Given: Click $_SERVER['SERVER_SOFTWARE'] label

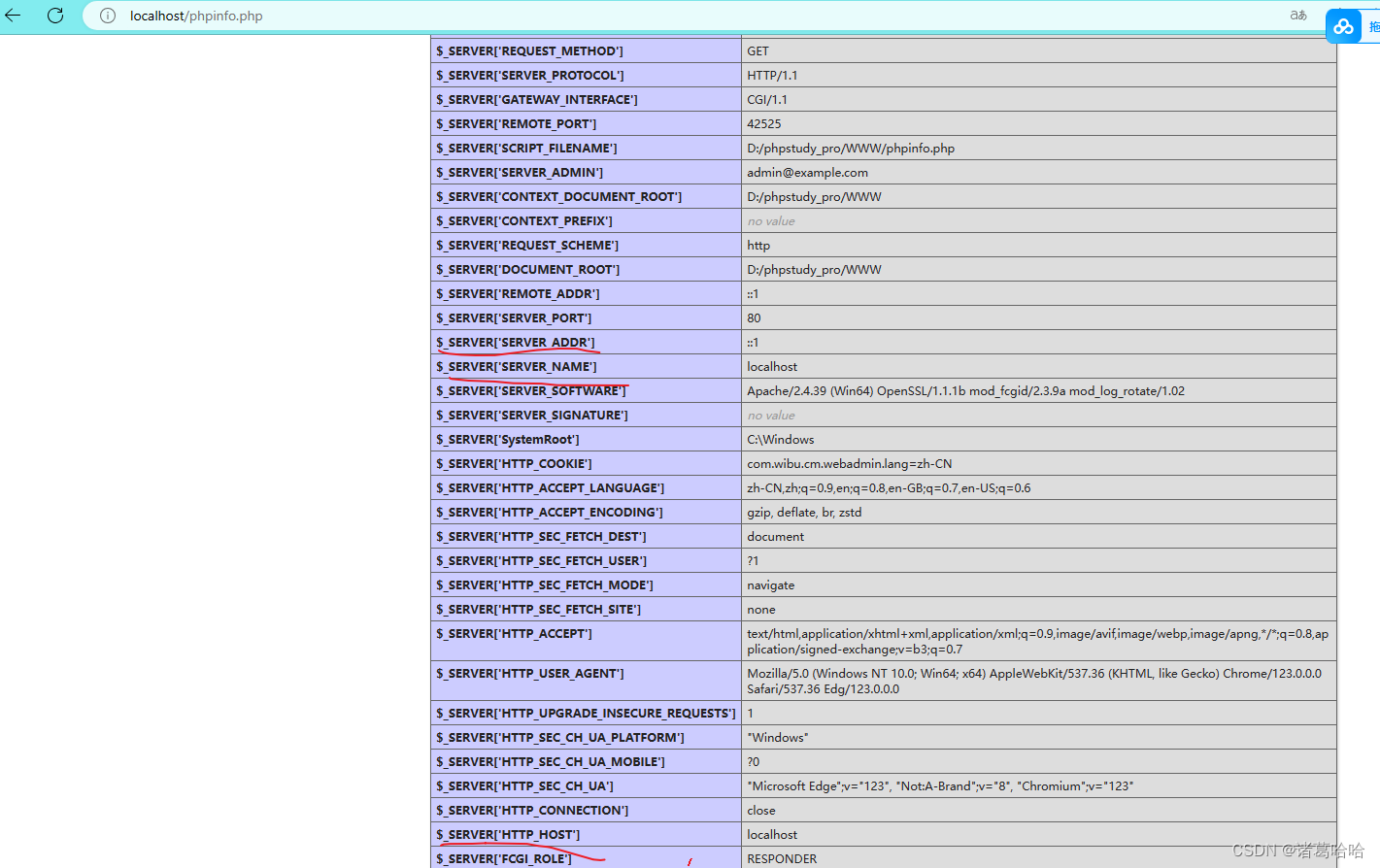Looking at the screenshot, I should click(531, 390).
